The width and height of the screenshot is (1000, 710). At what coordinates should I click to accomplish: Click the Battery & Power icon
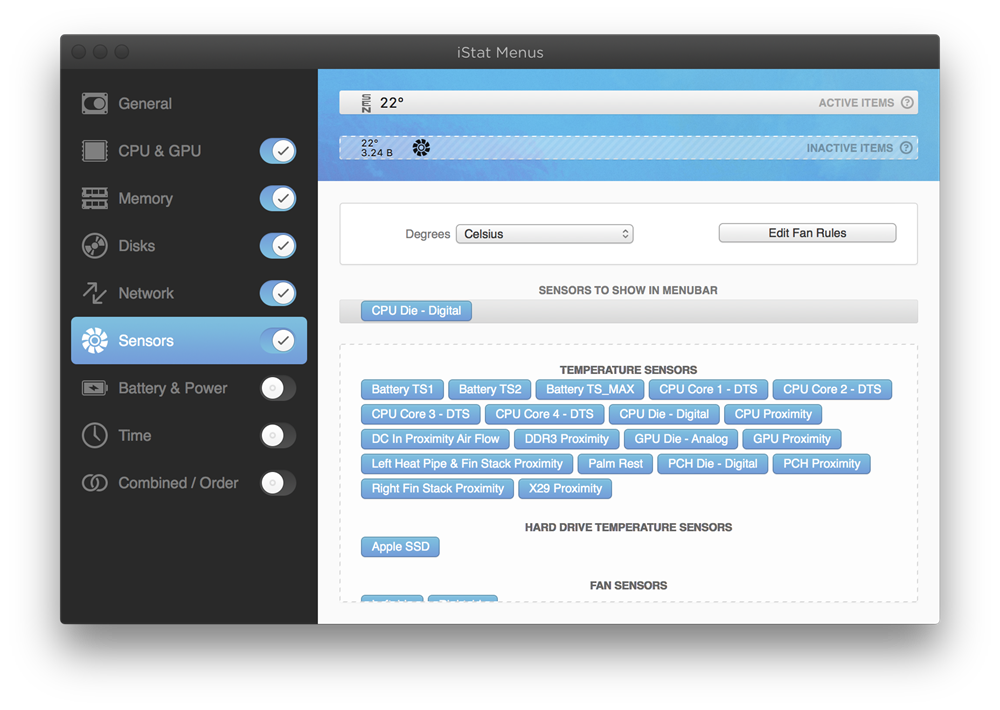pyautogui.click(x=94, y=388)
